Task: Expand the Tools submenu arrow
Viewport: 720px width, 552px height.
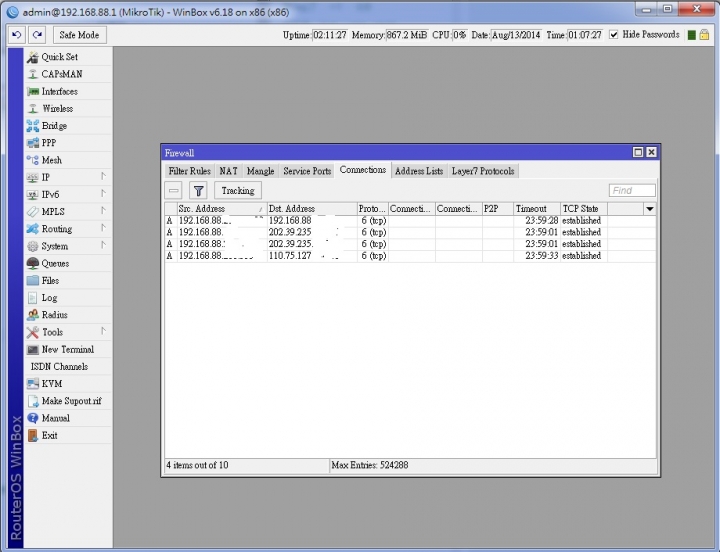Action: pos(103,331)
